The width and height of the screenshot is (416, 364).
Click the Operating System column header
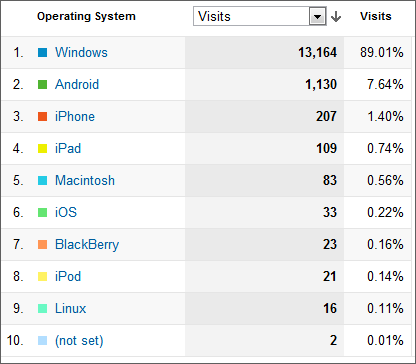pyautogui.click(x=86, y=16)
